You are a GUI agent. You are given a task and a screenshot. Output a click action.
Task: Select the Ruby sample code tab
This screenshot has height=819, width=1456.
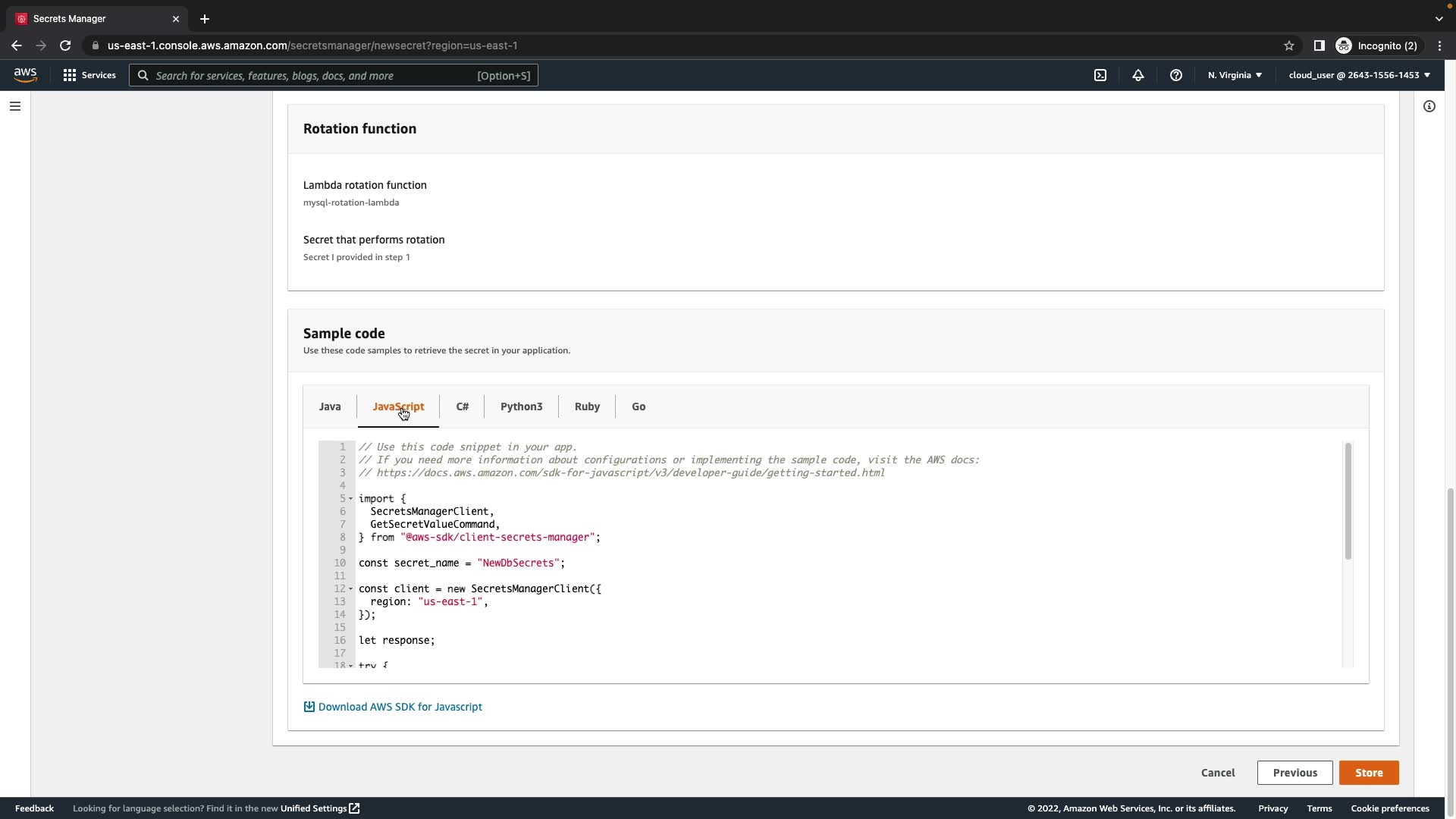coord(587,406)
